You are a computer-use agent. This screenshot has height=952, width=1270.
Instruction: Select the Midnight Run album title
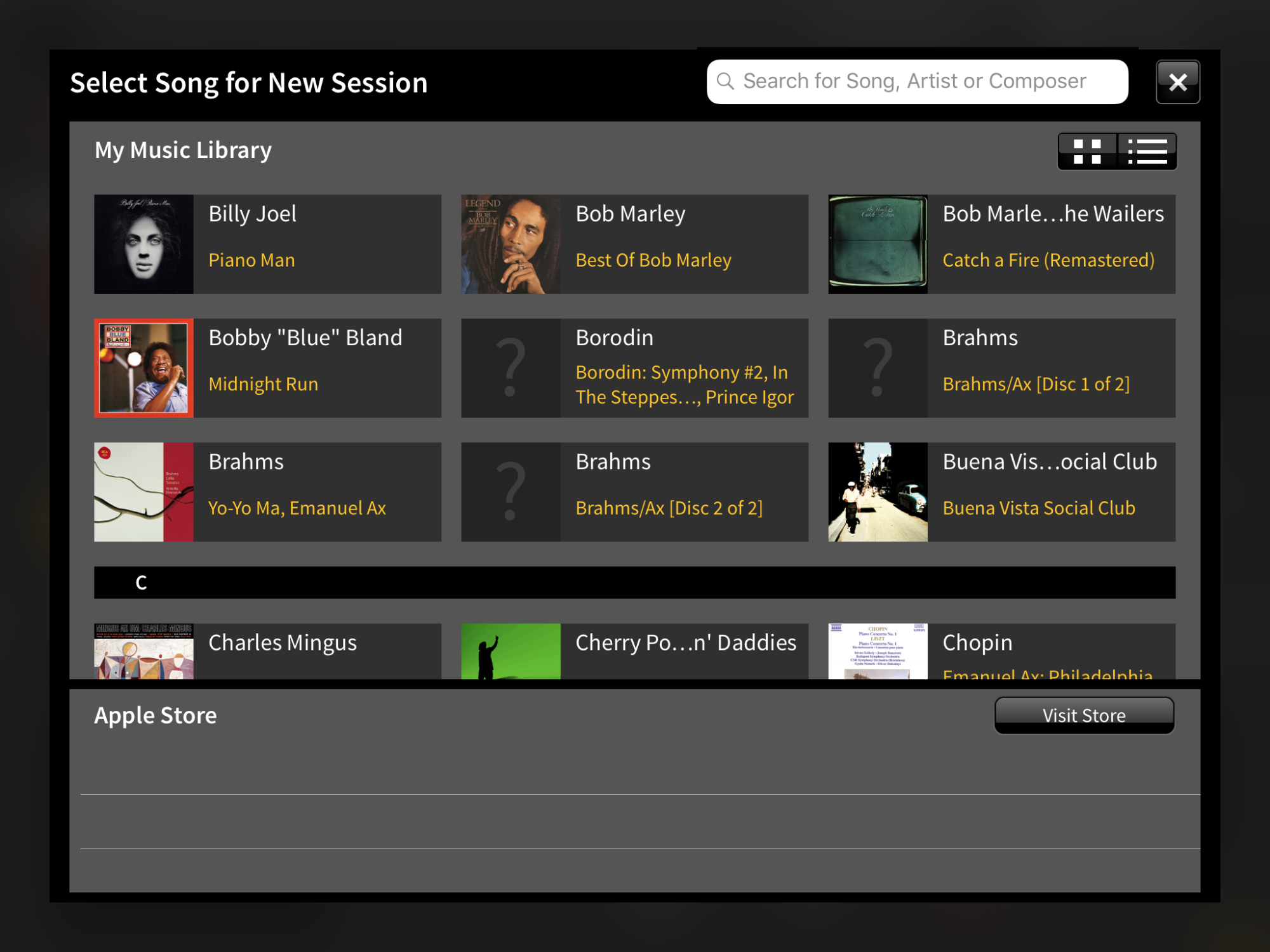263,384
